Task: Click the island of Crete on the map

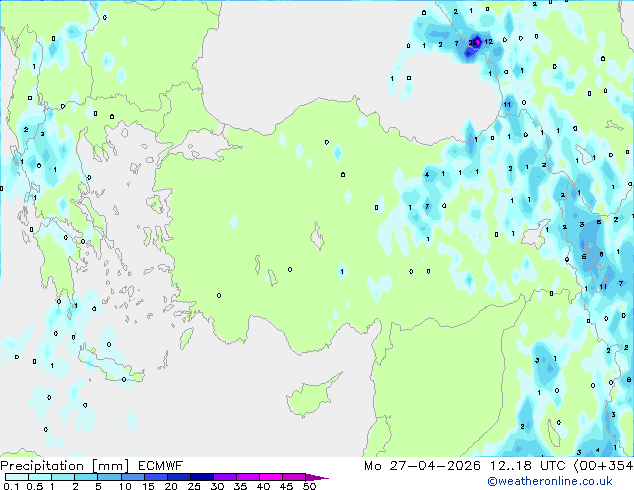Action: click(x=110, y=366)
